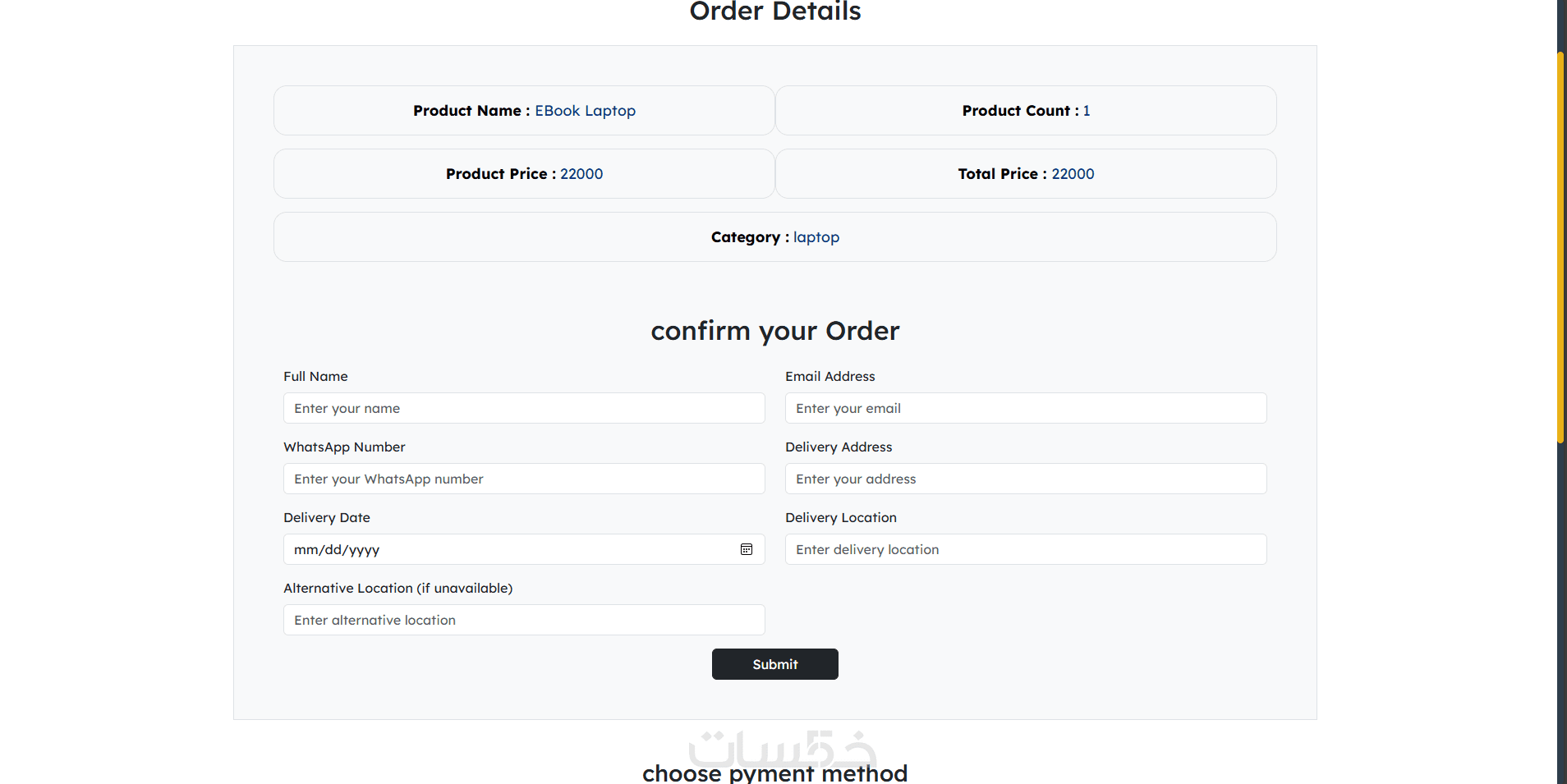This screenshot has width=1567, height=784.
Task: Click the Enter alternative location input
Action: [524, 620]
